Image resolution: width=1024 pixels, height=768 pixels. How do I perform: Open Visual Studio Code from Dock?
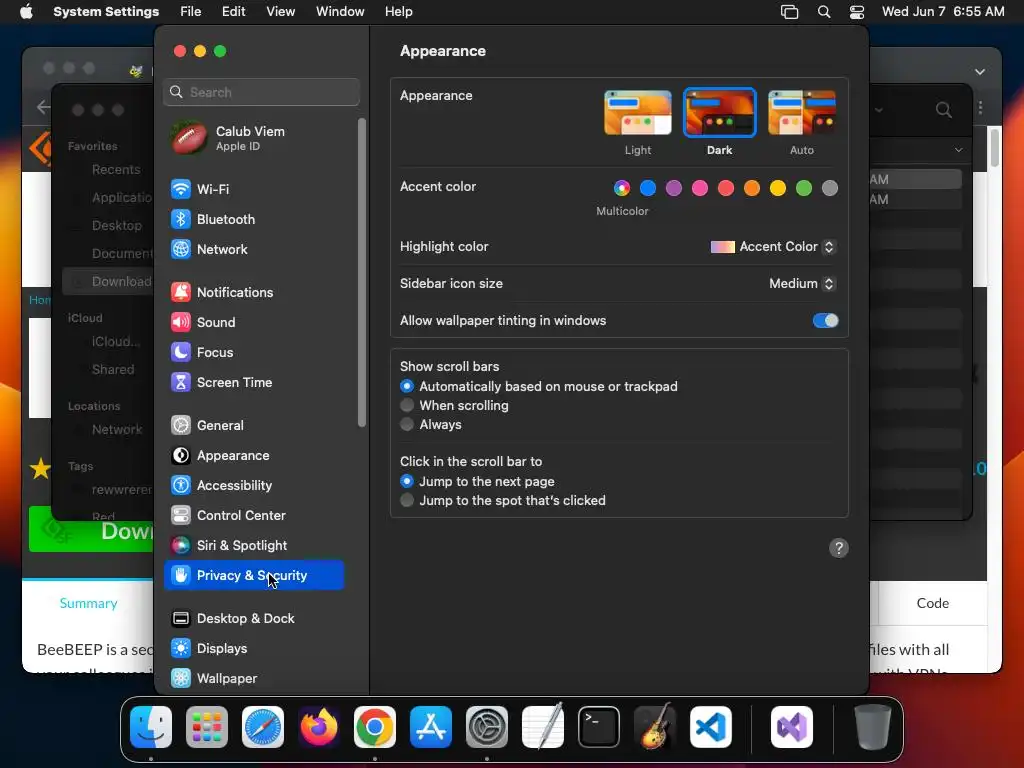(x=711, y=727)
